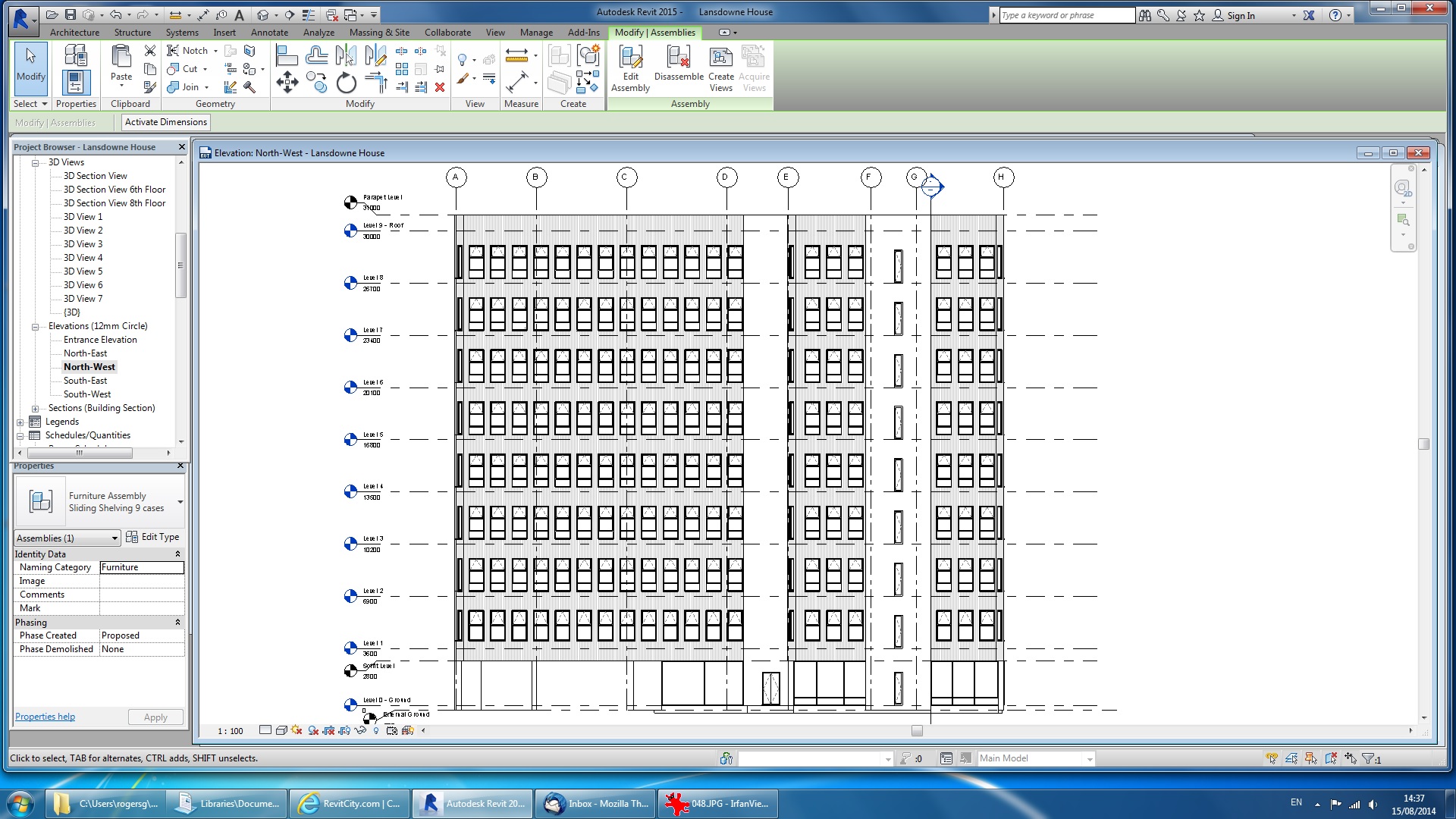Open the Properties help link

click(x=45, y=717)
